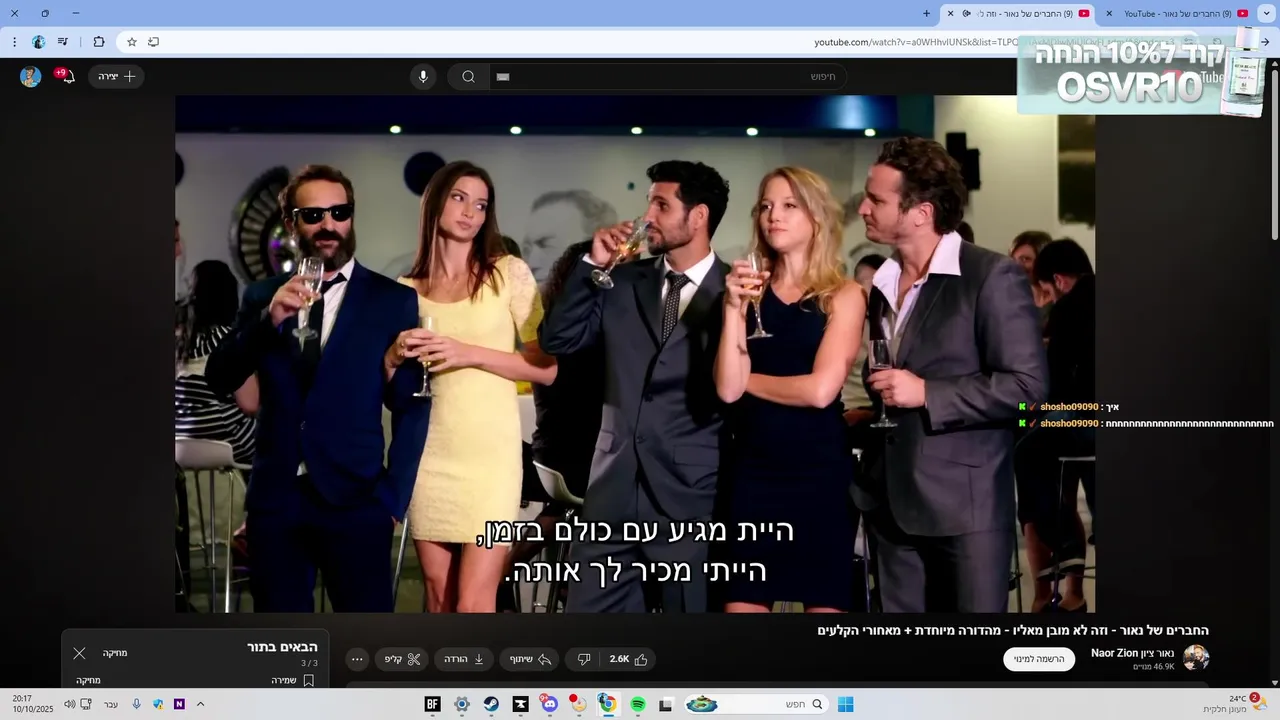The image size is (1280, 720).
Task: Click the magnifier search button
Action: 468,76
